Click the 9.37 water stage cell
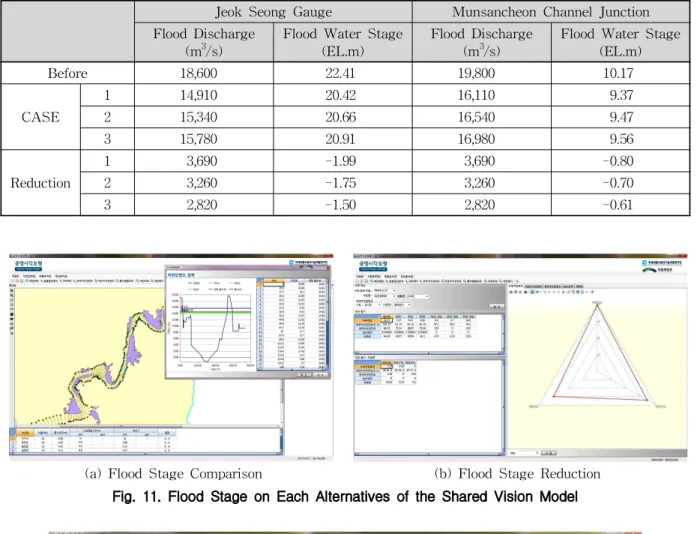Screen dimensions: 697x534 coord(621,95)
